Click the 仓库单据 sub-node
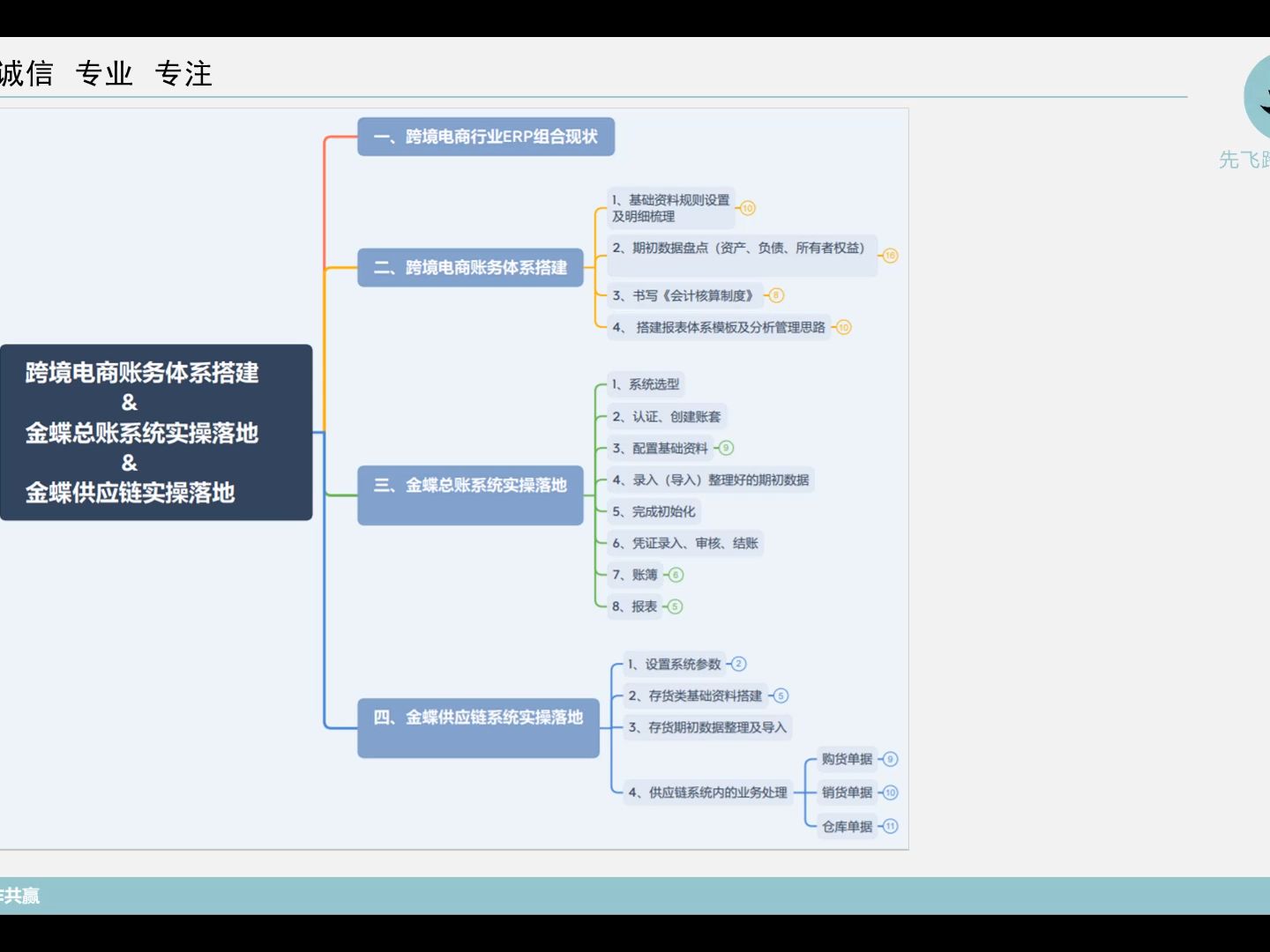This screenshot has height=952, width=1270. pos(847,826)
